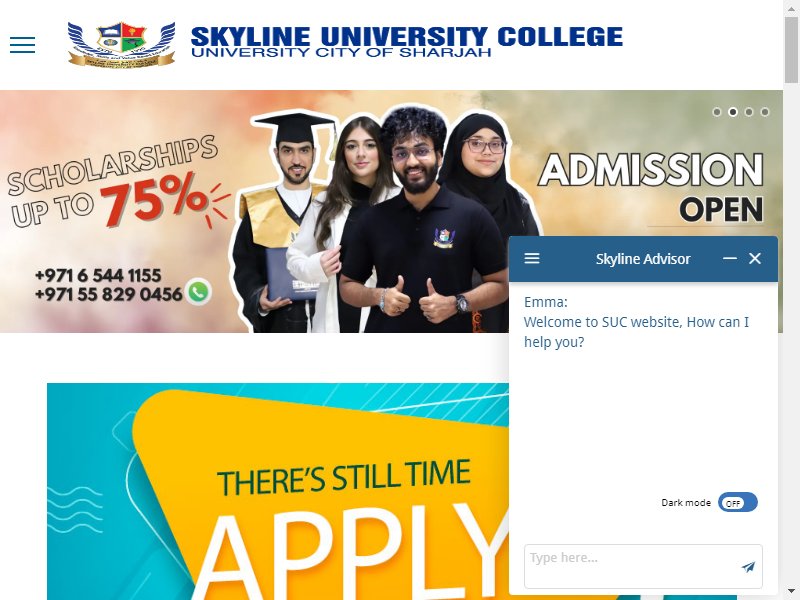Click the page vertical scrollbar thumb
This screenshot has width=800, height=600.
pos(791,49)
